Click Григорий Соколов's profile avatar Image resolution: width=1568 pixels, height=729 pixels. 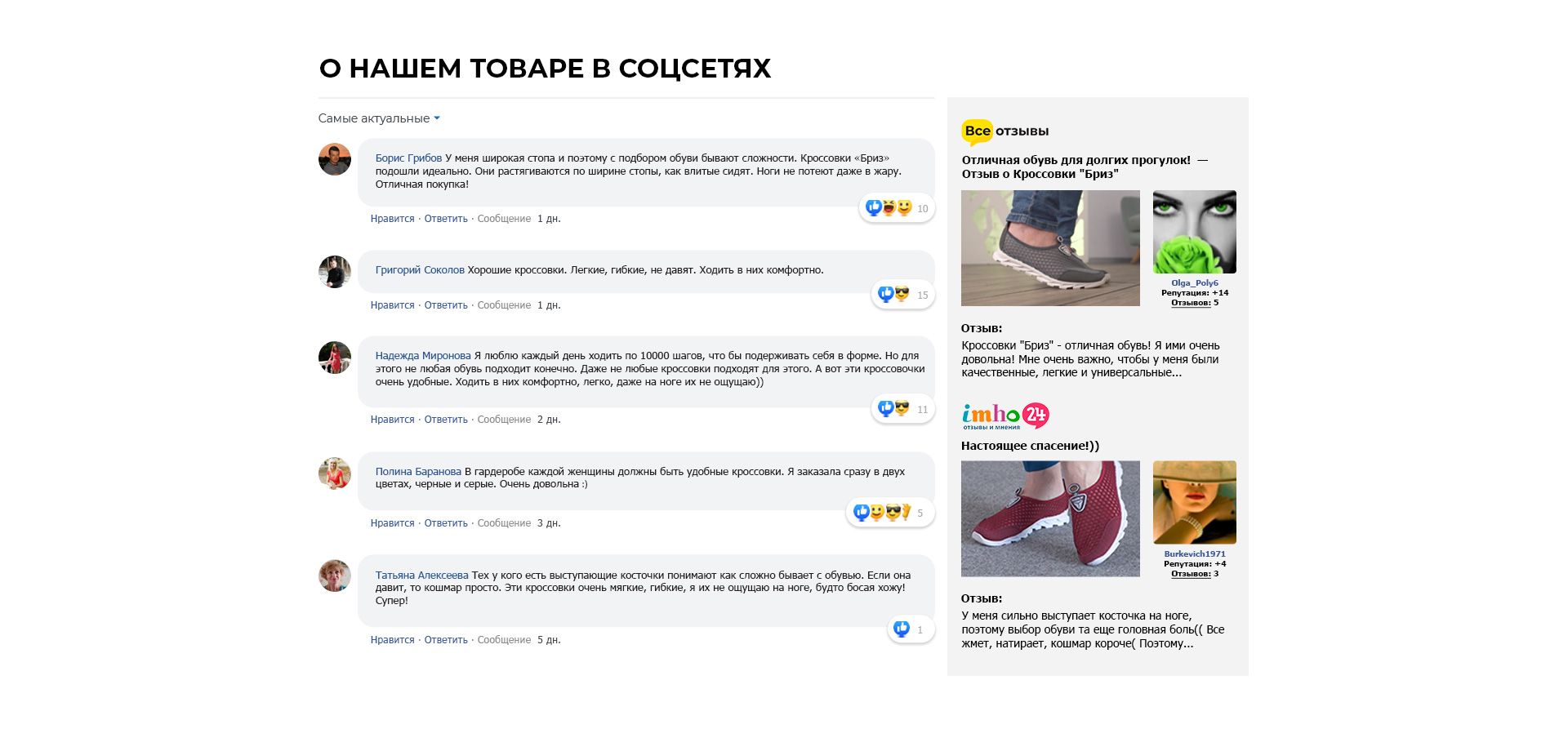335,272
